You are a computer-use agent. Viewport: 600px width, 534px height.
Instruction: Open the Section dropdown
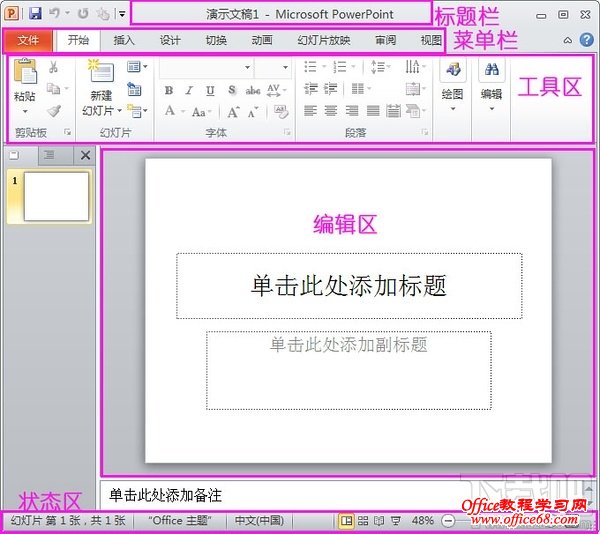[x=137, y=111]
